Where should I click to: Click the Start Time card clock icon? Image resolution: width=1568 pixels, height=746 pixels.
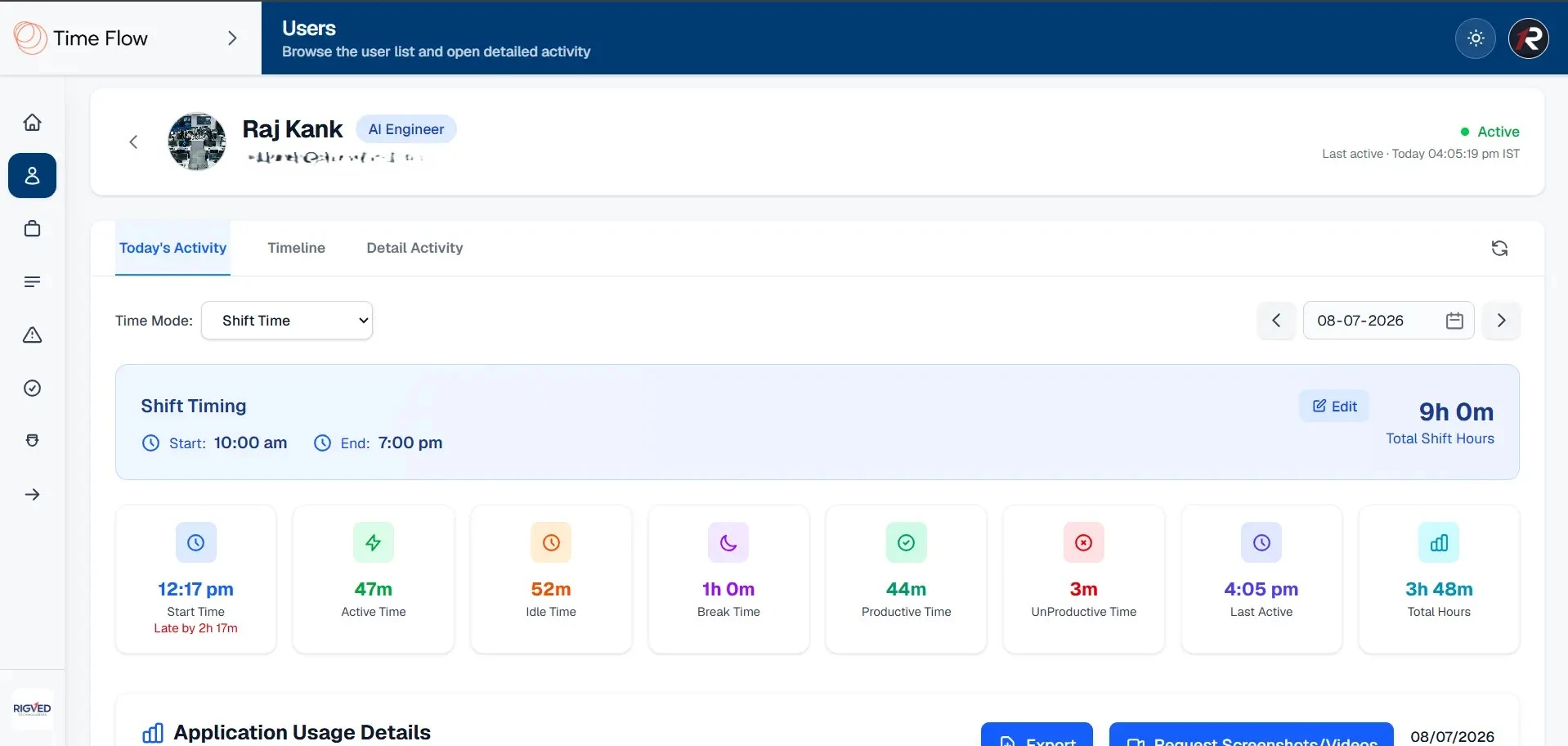[196, 542]
